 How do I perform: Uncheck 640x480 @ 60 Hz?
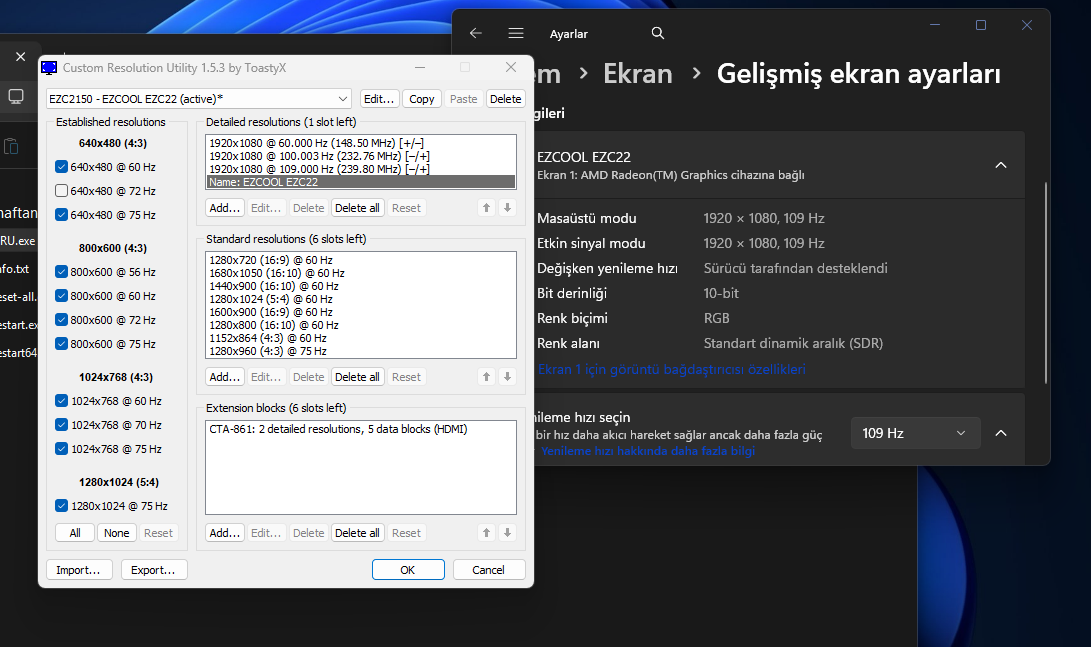click(x=61, y=167)
